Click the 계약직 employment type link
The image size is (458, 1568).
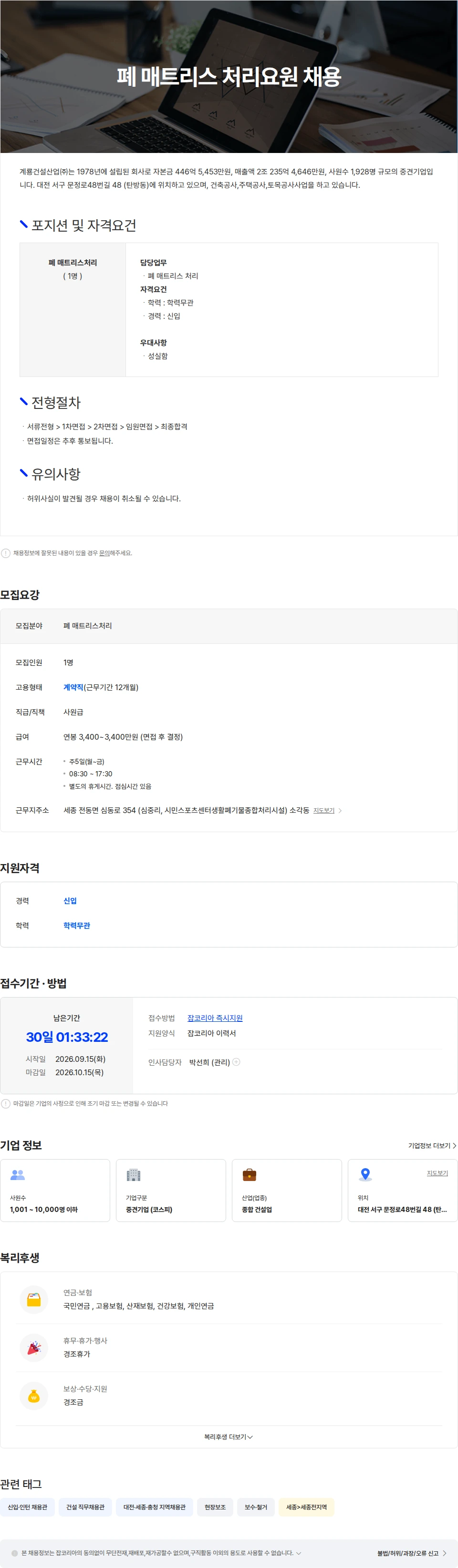pyautogui.click(x=73, y=687)
